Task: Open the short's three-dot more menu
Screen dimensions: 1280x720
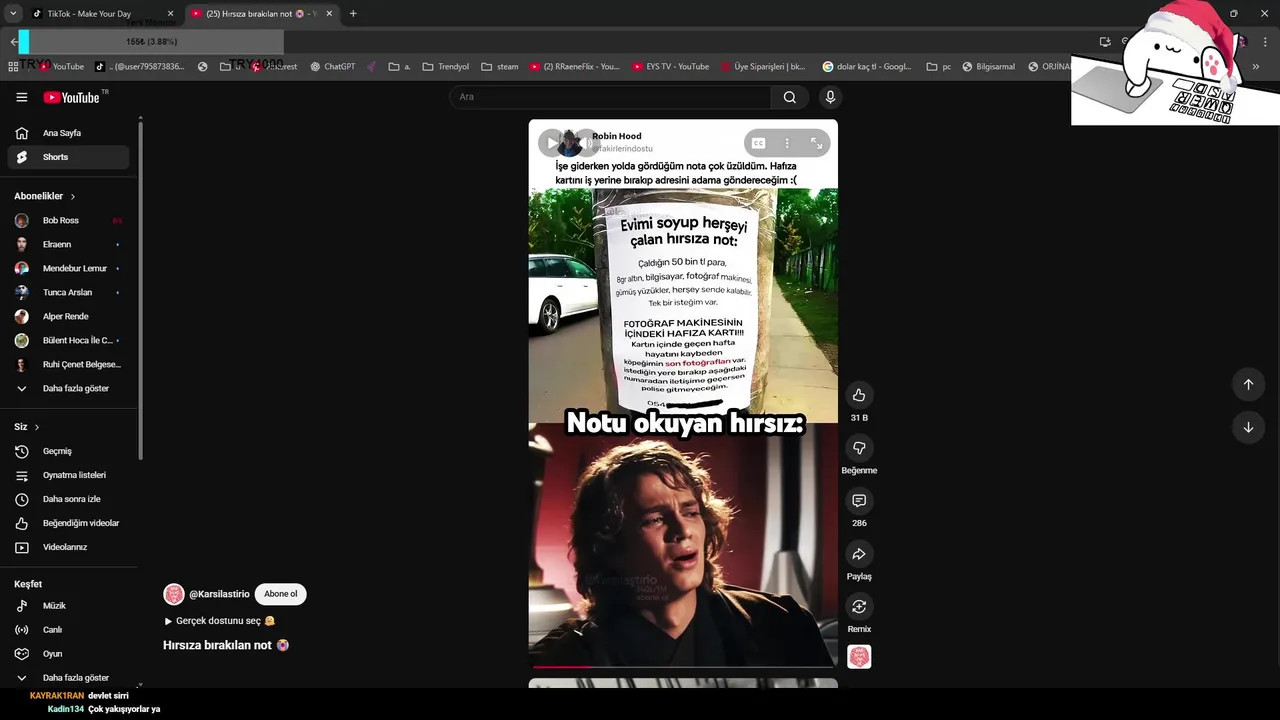Action: [x=787, y=143]
